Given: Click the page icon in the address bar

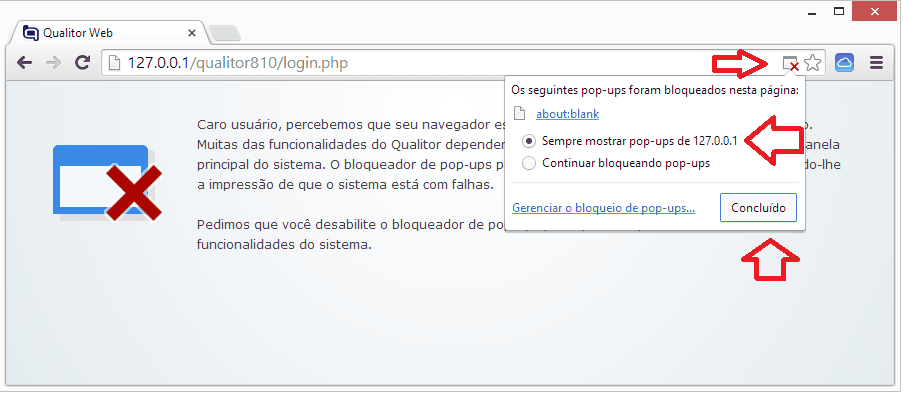Looking at the screenshot, I should click(x=115, y=63).
